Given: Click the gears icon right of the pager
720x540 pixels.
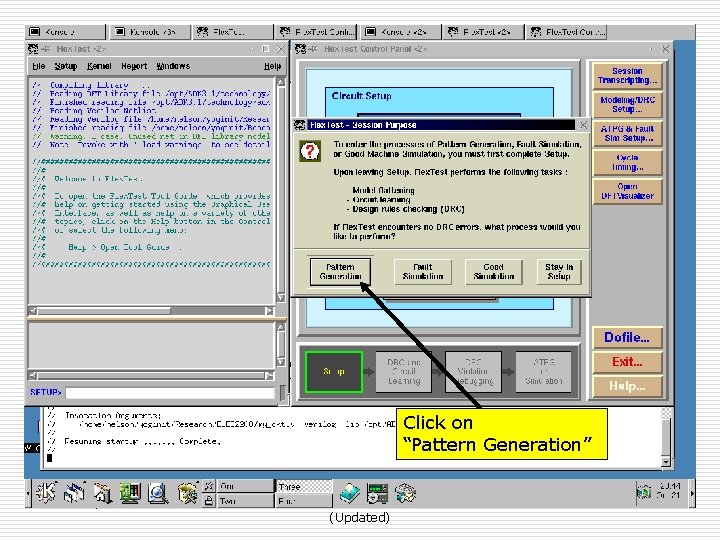Looking at the screenshot, I should (x=405, y=493).
